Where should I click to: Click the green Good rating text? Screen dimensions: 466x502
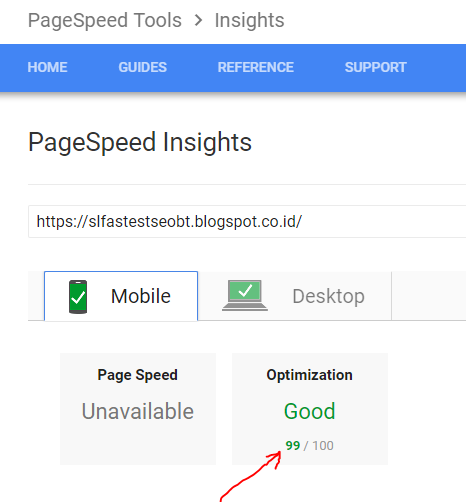coord(310,411)
